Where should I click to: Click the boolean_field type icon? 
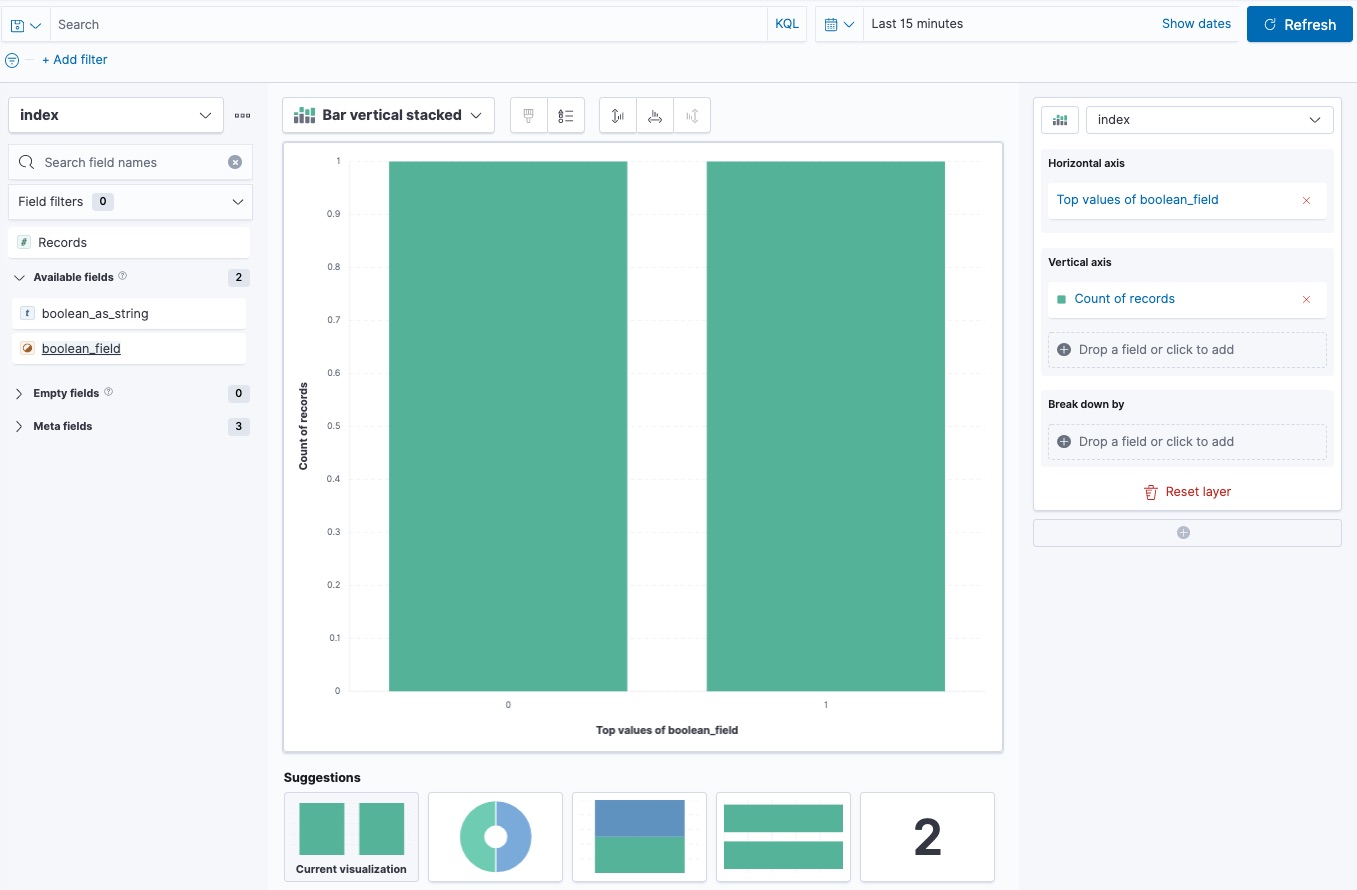pos(28,348)
